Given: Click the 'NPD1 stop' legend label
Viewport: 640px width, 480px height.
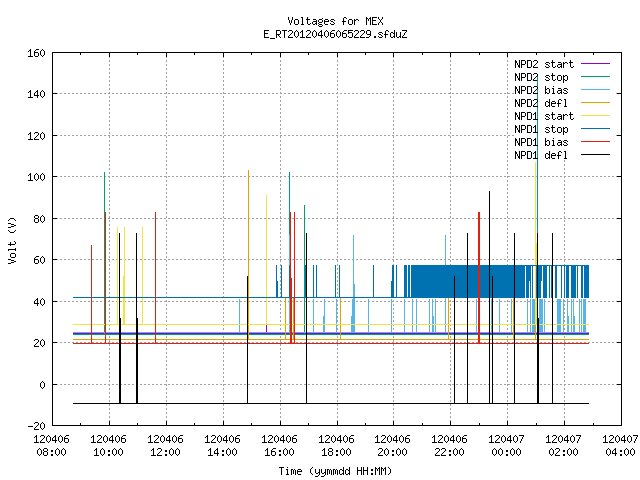Looking at the screenshot, I should tap(541, 129).
